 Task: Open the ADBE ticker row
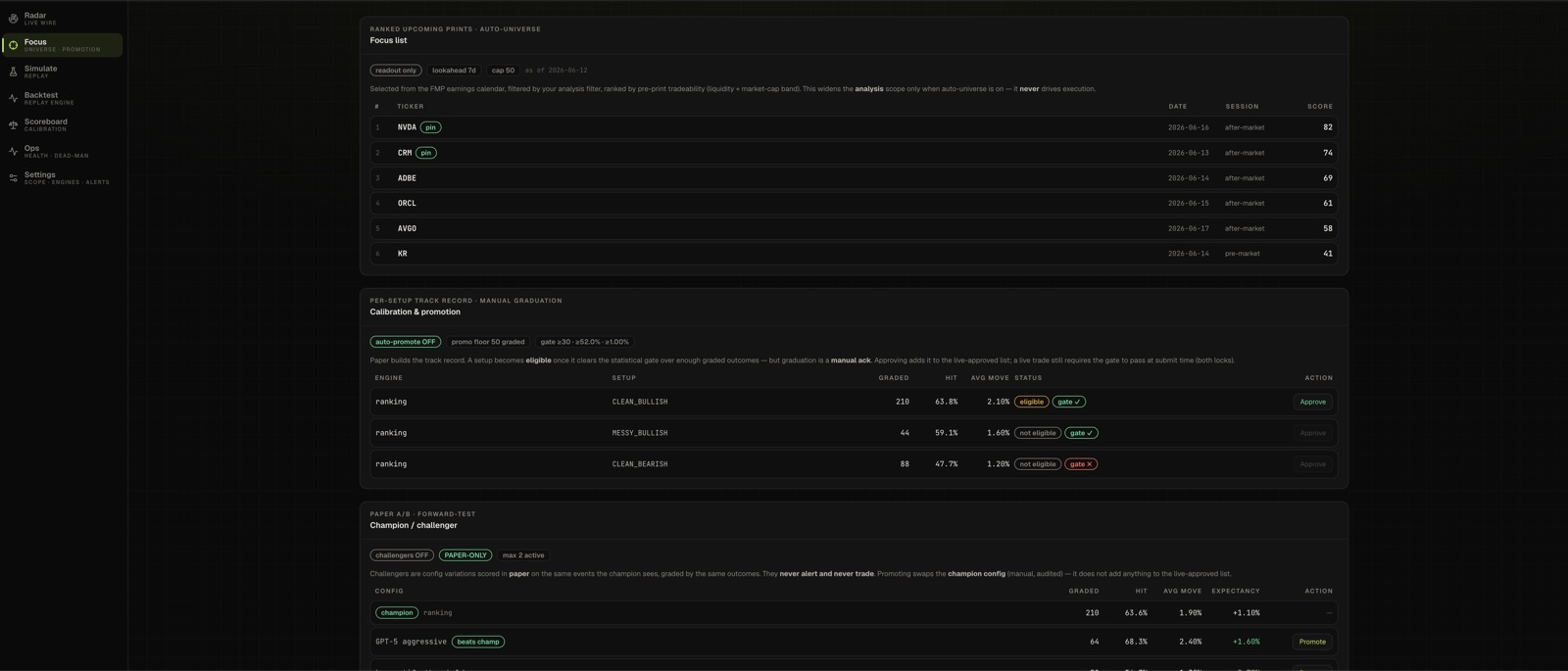coord(854,178)
